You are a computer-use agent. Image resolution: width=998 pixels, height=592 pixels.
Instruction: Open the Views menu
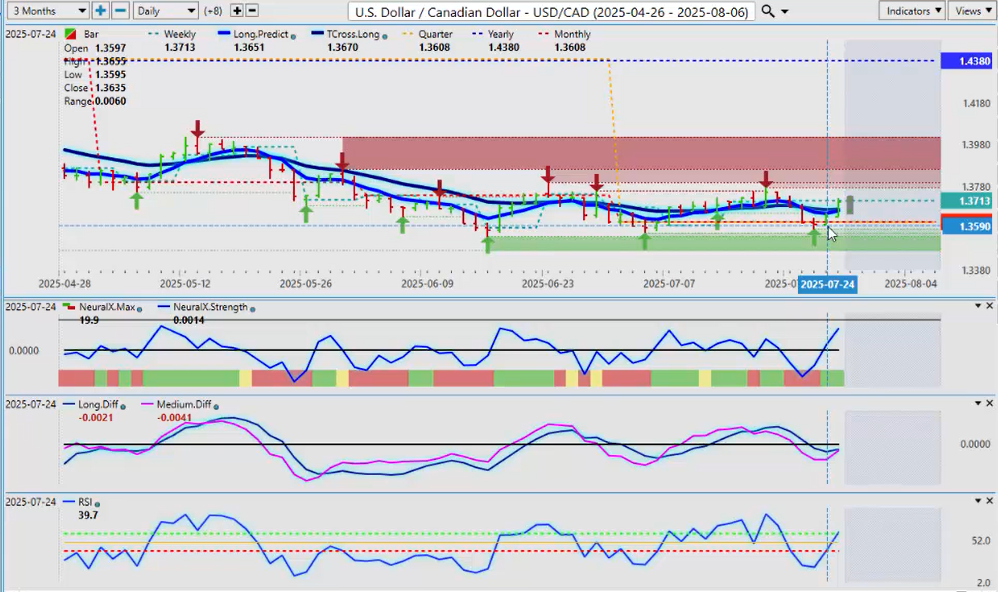(971, 10)
